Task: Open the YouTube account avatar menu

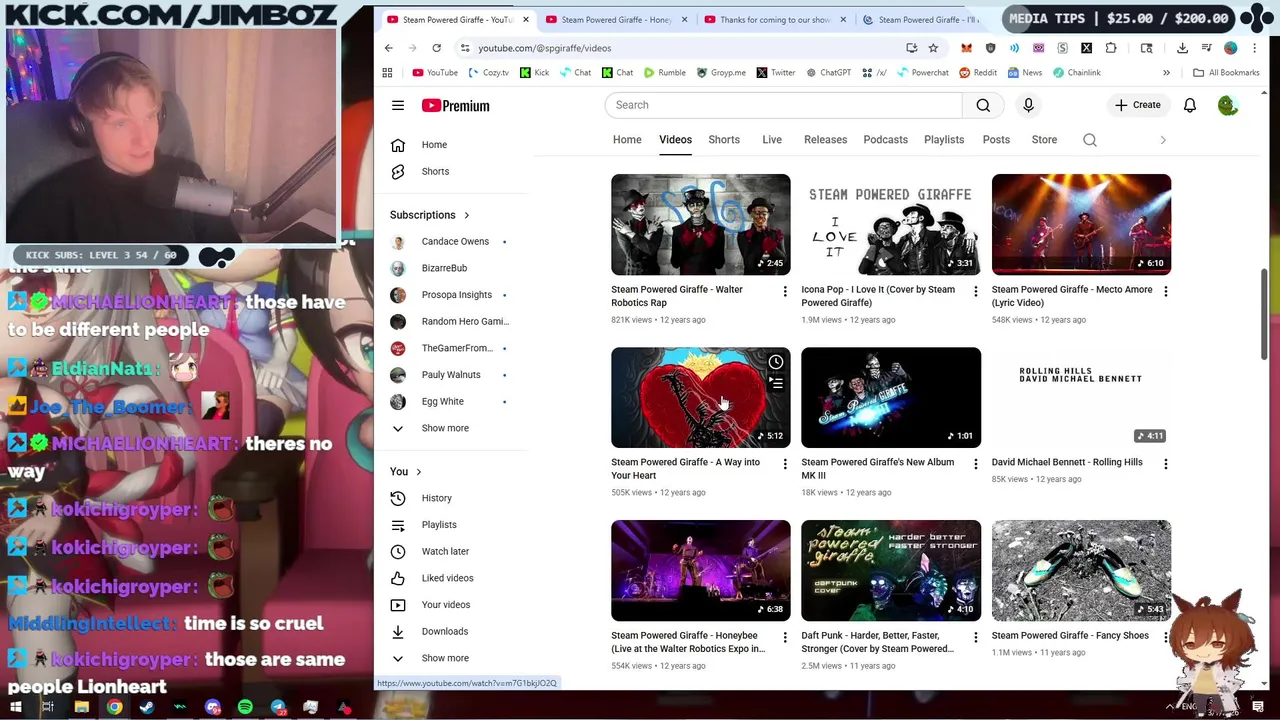Action: 1228,105
